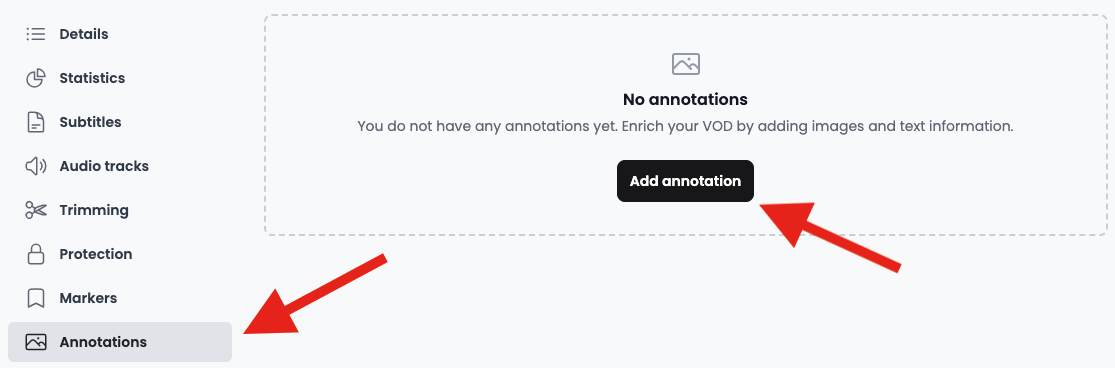Go to the Statistics menu label
Screen dimensions: 1115x368
point(92,78)
